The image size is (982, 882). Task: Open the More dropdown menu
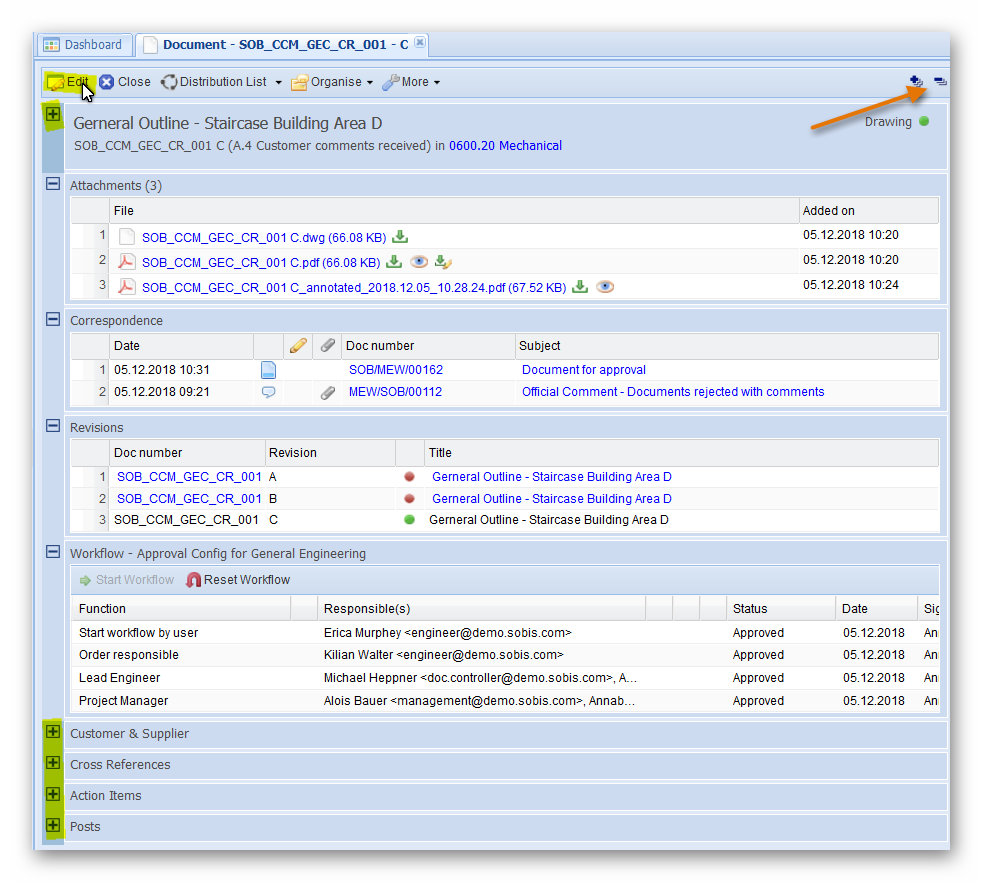(411, 82)
